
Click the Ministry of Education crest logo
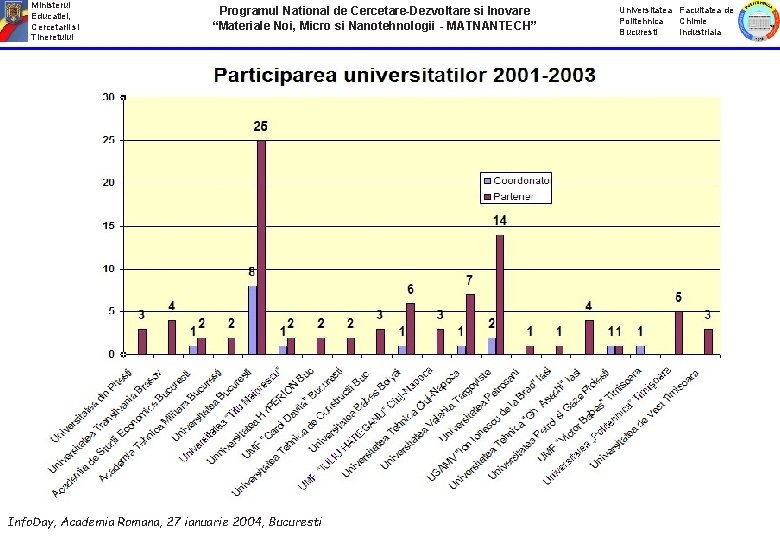point(14,20)
